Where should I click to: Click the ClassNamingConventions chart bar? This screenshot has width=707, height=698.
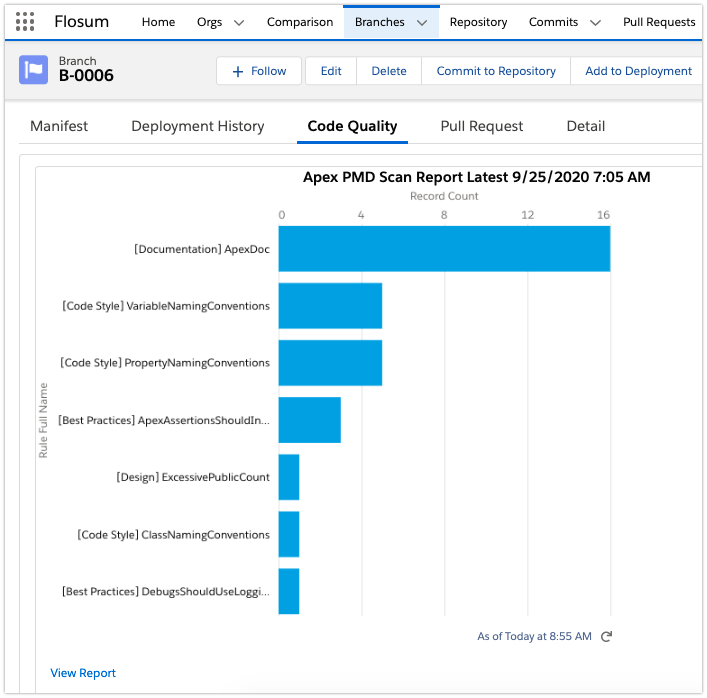(289, 534)
